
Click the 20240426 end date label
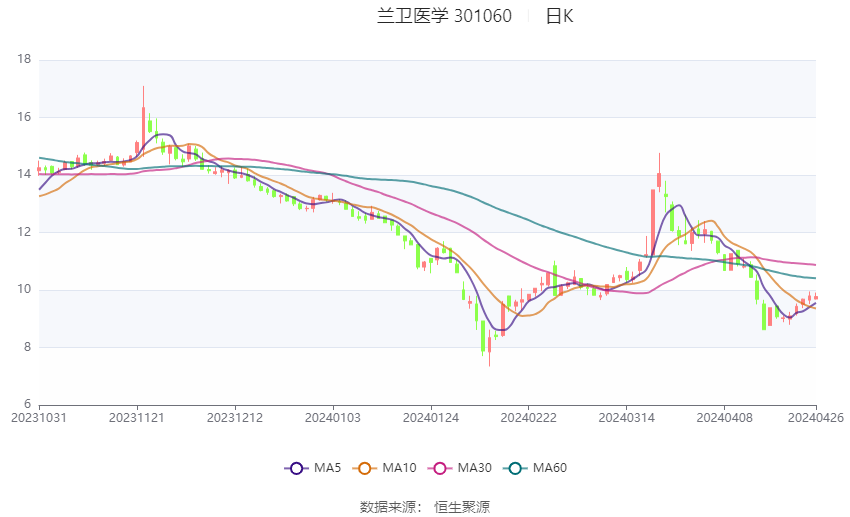[x=816, y=418]
